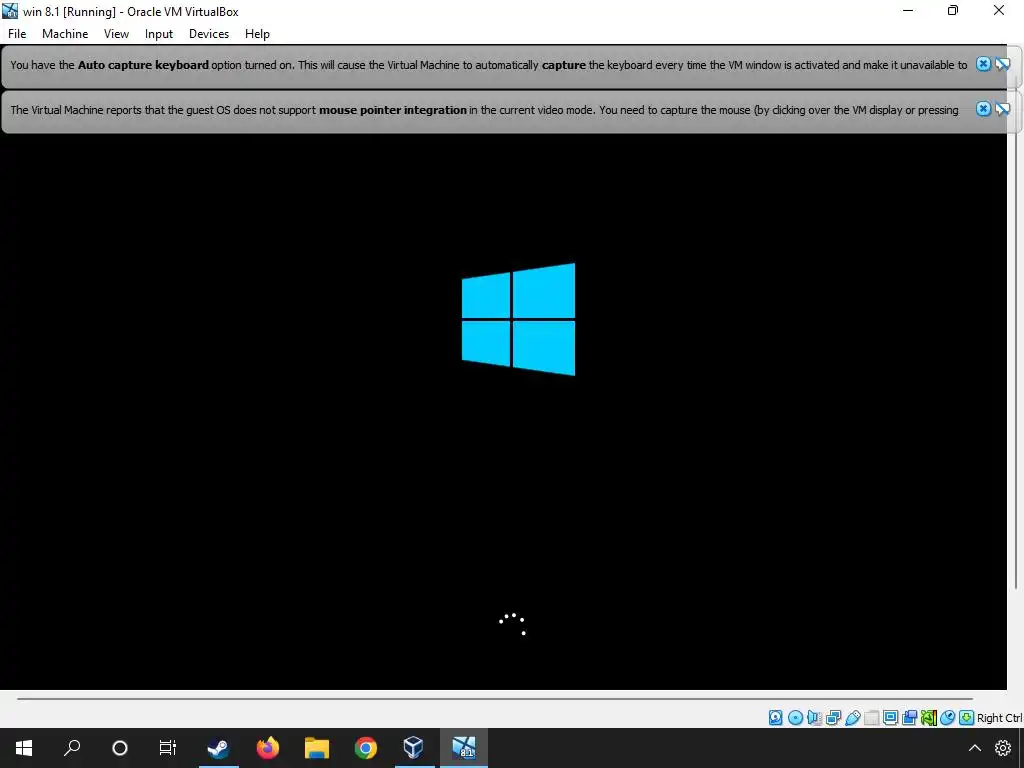The height and width of the screenshot is (768, 1024).
Task: Open Cortana from the taskbar
Action: 120,748
